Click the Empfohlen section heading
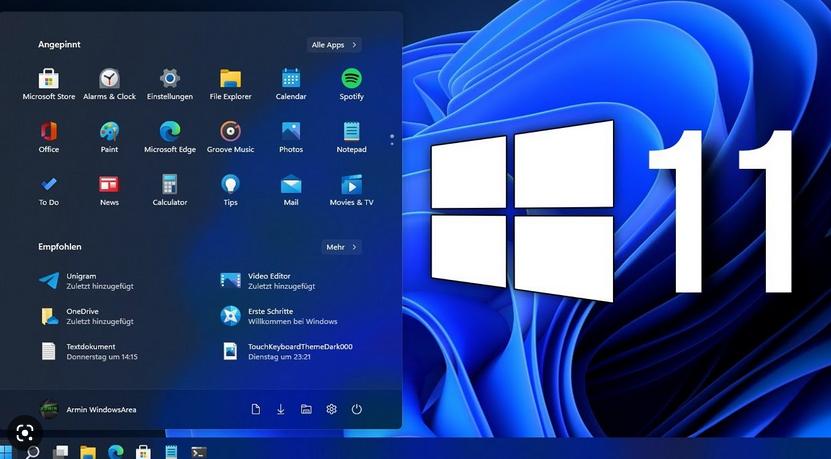This screenshot has width=831, height=459. [x=60, y=246]
